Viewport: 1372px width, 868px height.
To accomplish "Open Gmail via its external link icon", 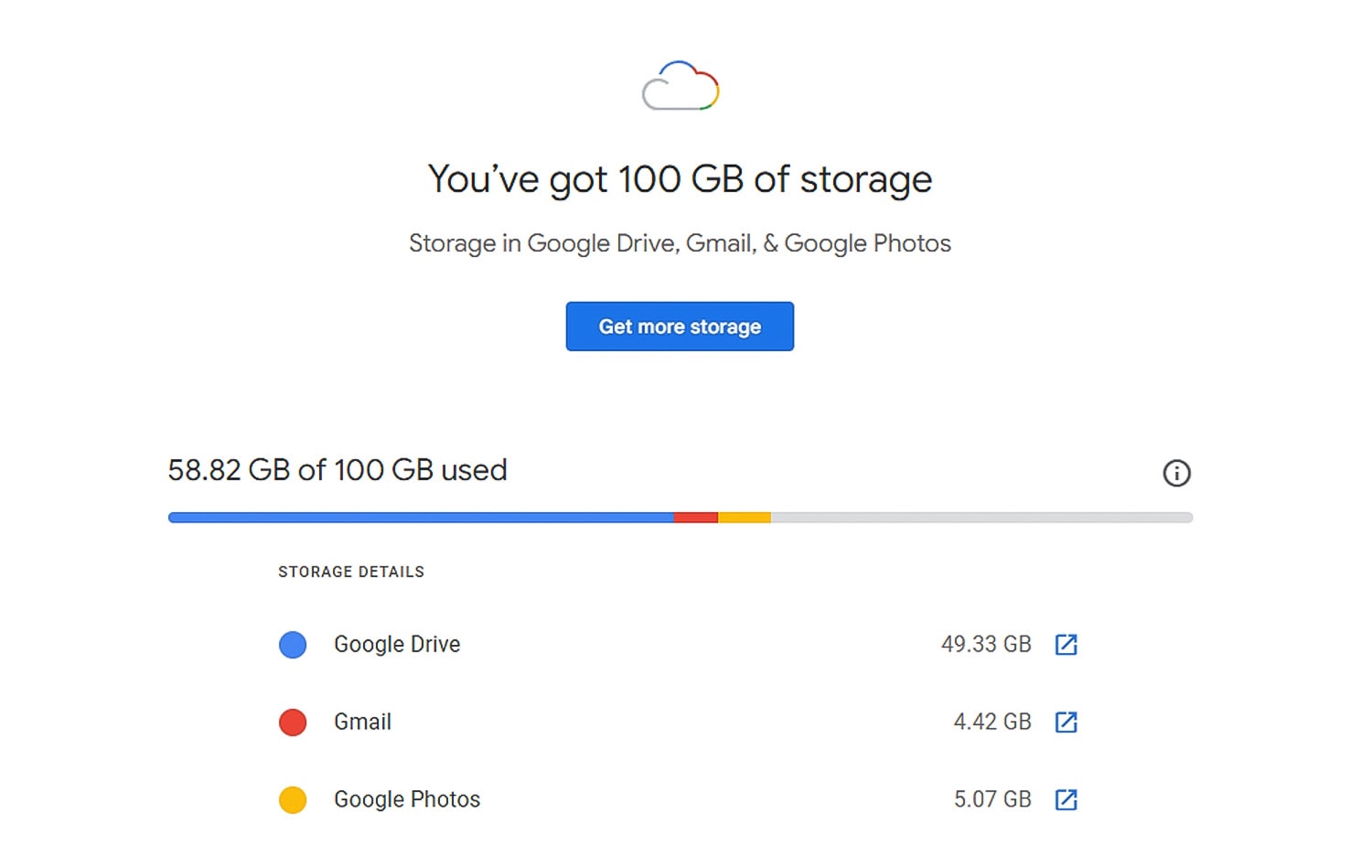I will [x=1066, y=722].
